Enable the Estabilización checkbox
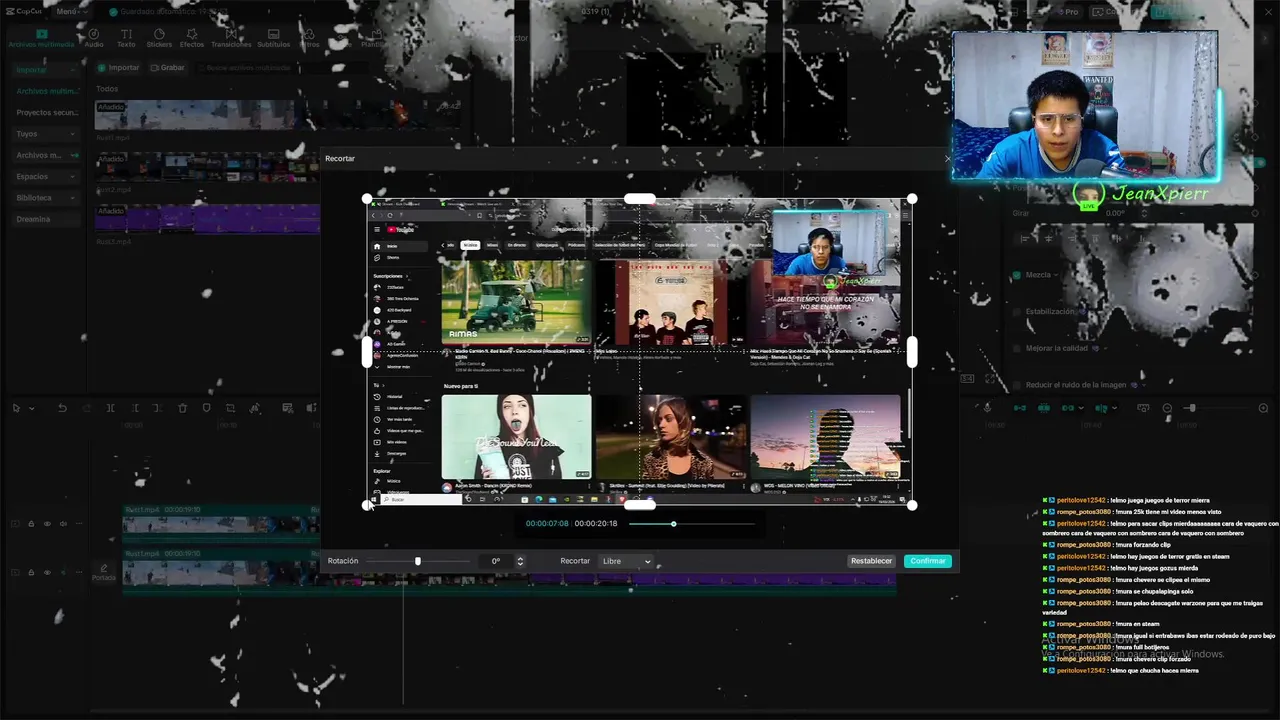The width and height of the screenshot is (1280, 720). (1017, 312)
